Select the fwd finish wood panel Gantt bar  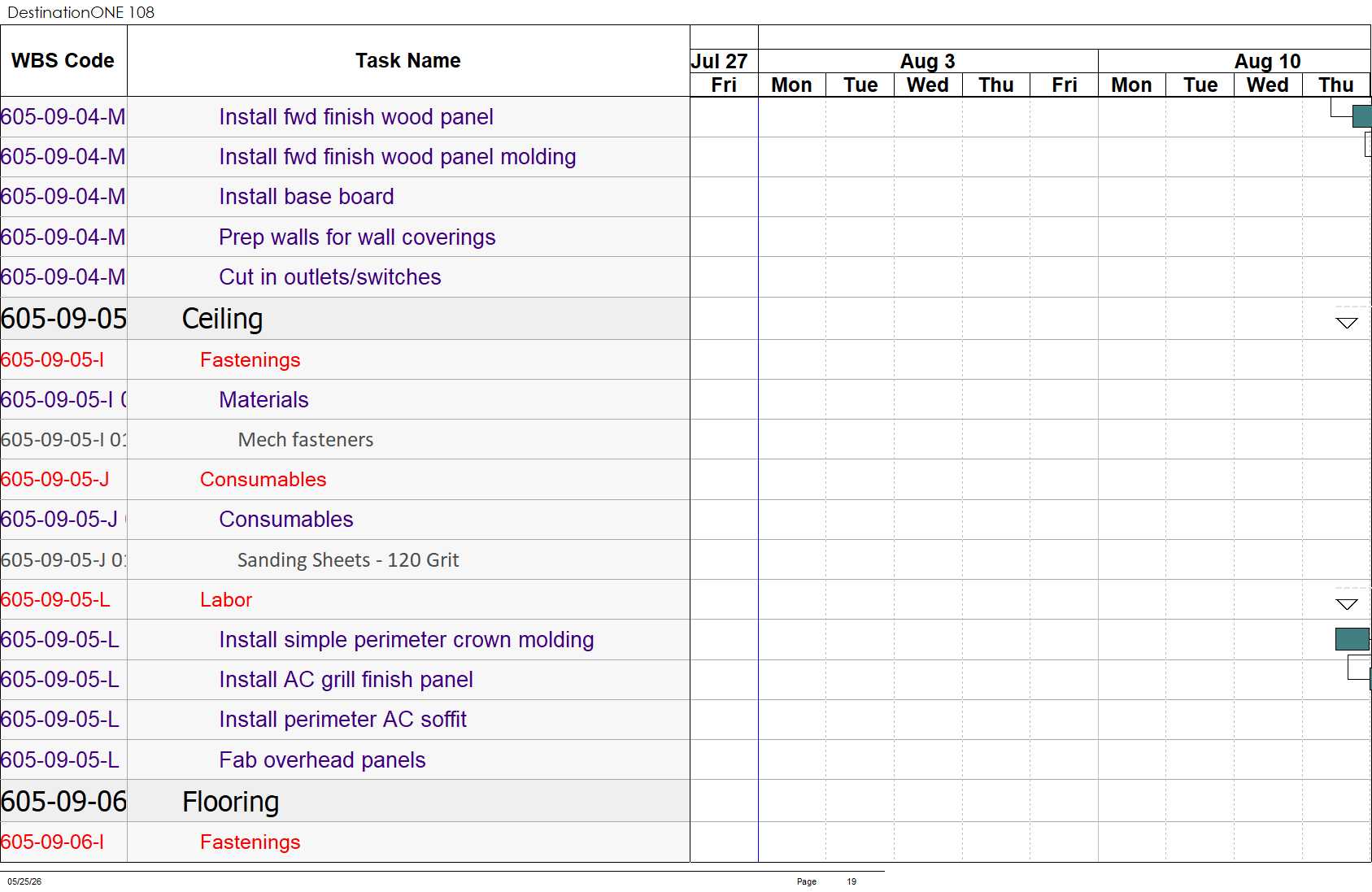coord(1362,116)
